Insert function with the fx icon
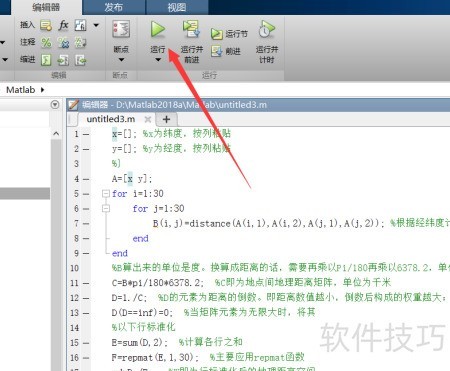This screenshot has width=450, height=371. pyautogui.click(x=63, y=25)
